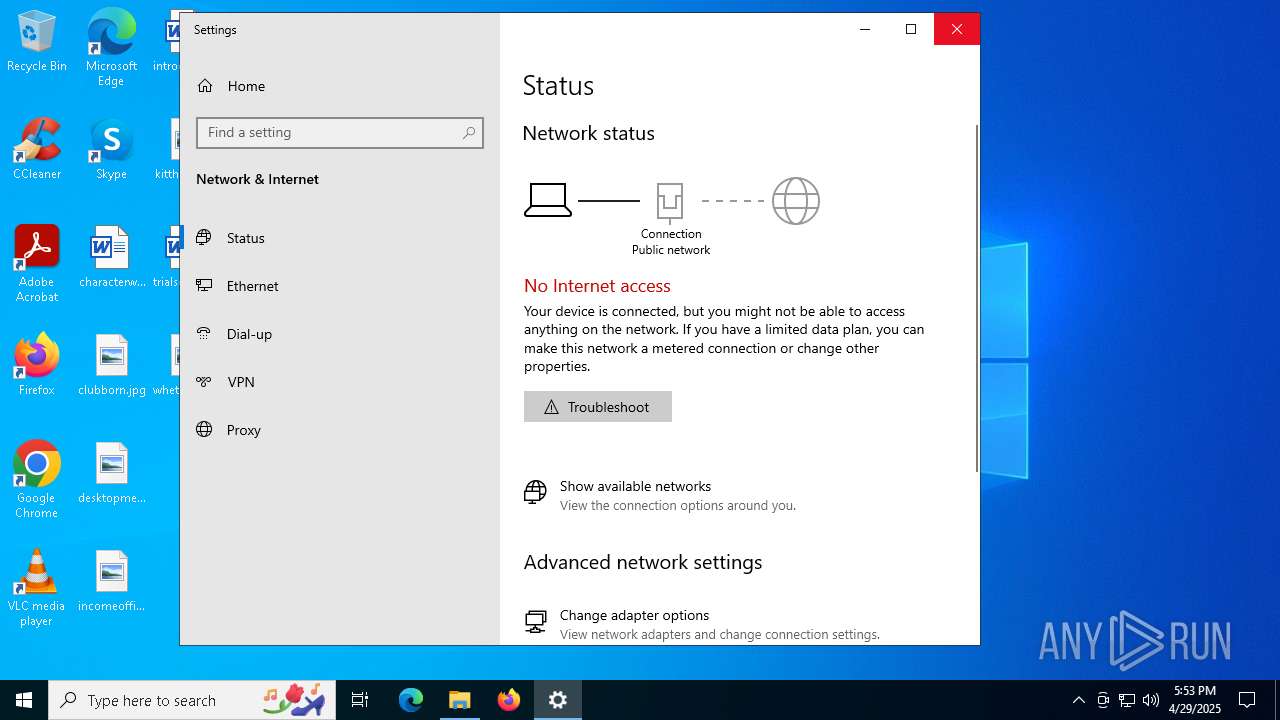The width and height of the screenshot is (1280, 720).
Task: Click Change adapter options
Action: pyautogui.click(x=634, y=615)
